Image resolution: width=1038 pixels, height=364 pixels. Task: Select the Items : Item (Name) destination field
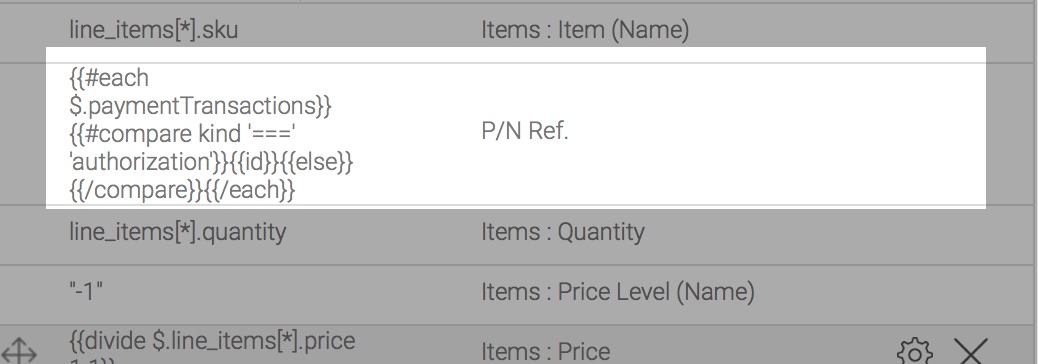585,30
